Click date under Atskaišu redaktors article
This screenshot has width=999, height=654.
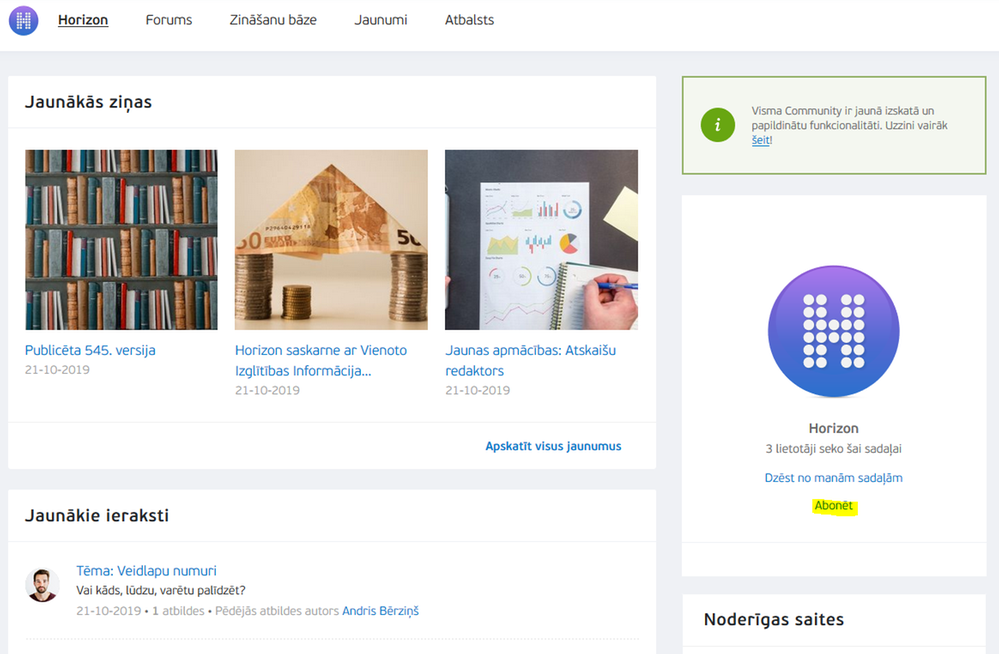coord(477,390)
